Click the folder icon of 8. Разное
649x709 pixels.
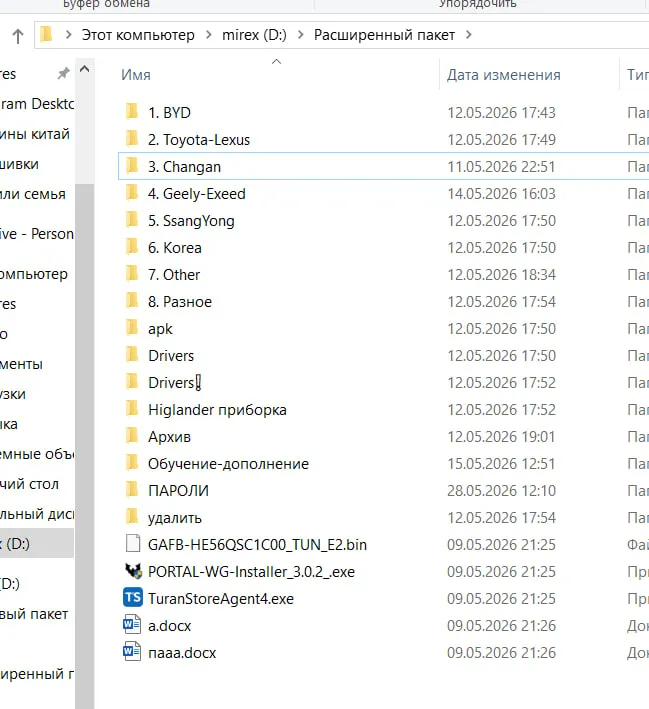pos(132,301)
